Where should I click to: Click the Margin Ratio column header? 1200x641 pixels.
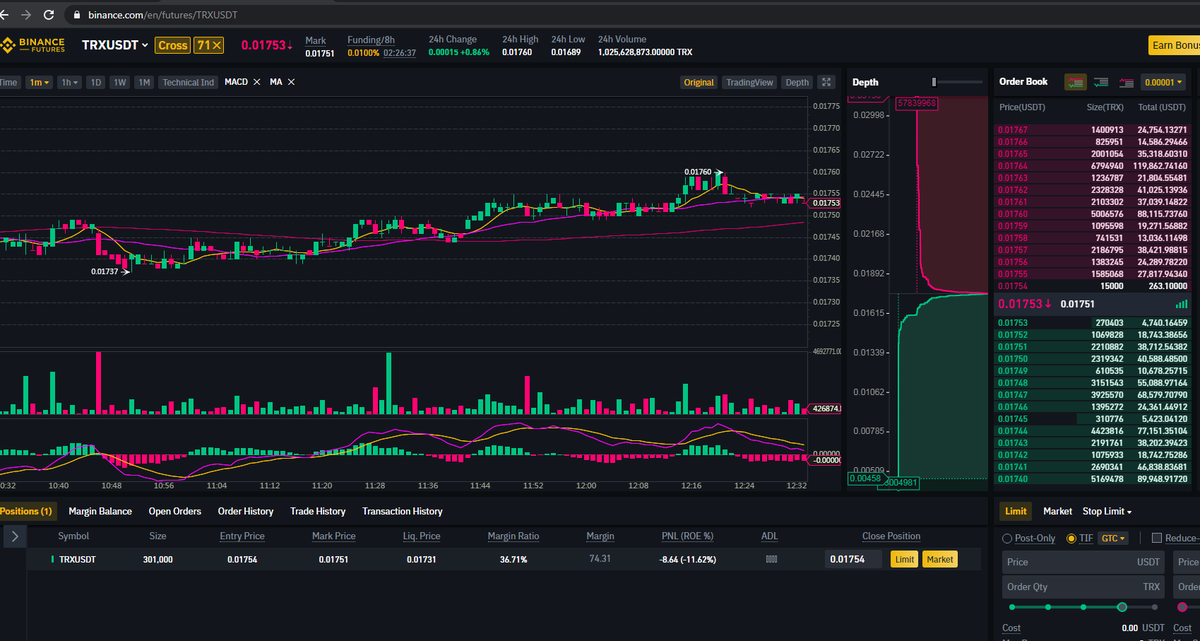tap(513, 536)
